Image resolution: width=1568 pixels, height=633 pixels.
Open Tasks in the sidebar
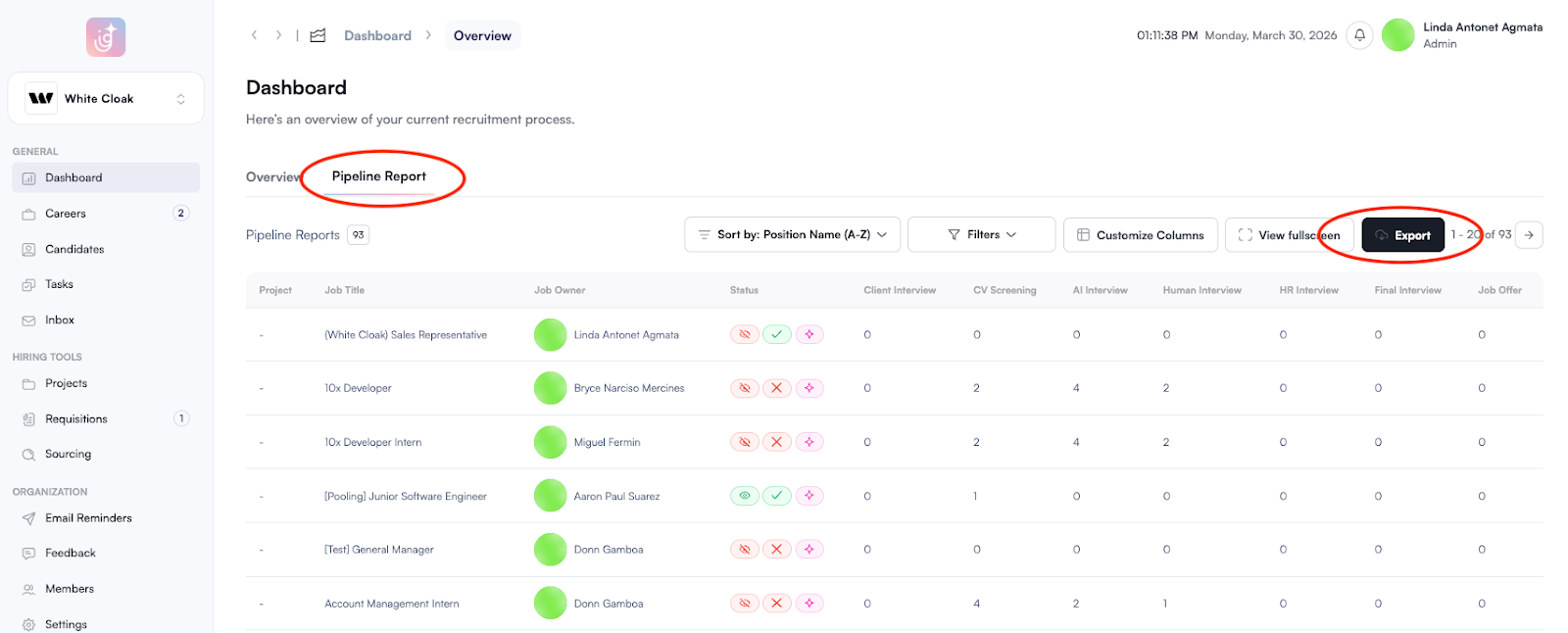[x=106, y=284]
